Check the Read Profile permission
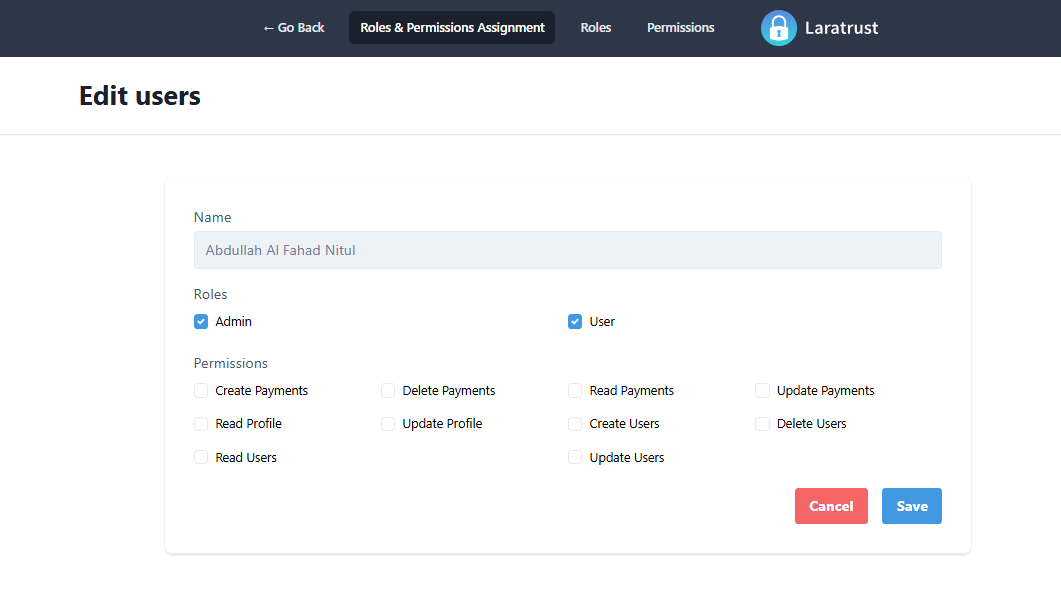The width and height of the screenshot is (1061, 613). 201,424
